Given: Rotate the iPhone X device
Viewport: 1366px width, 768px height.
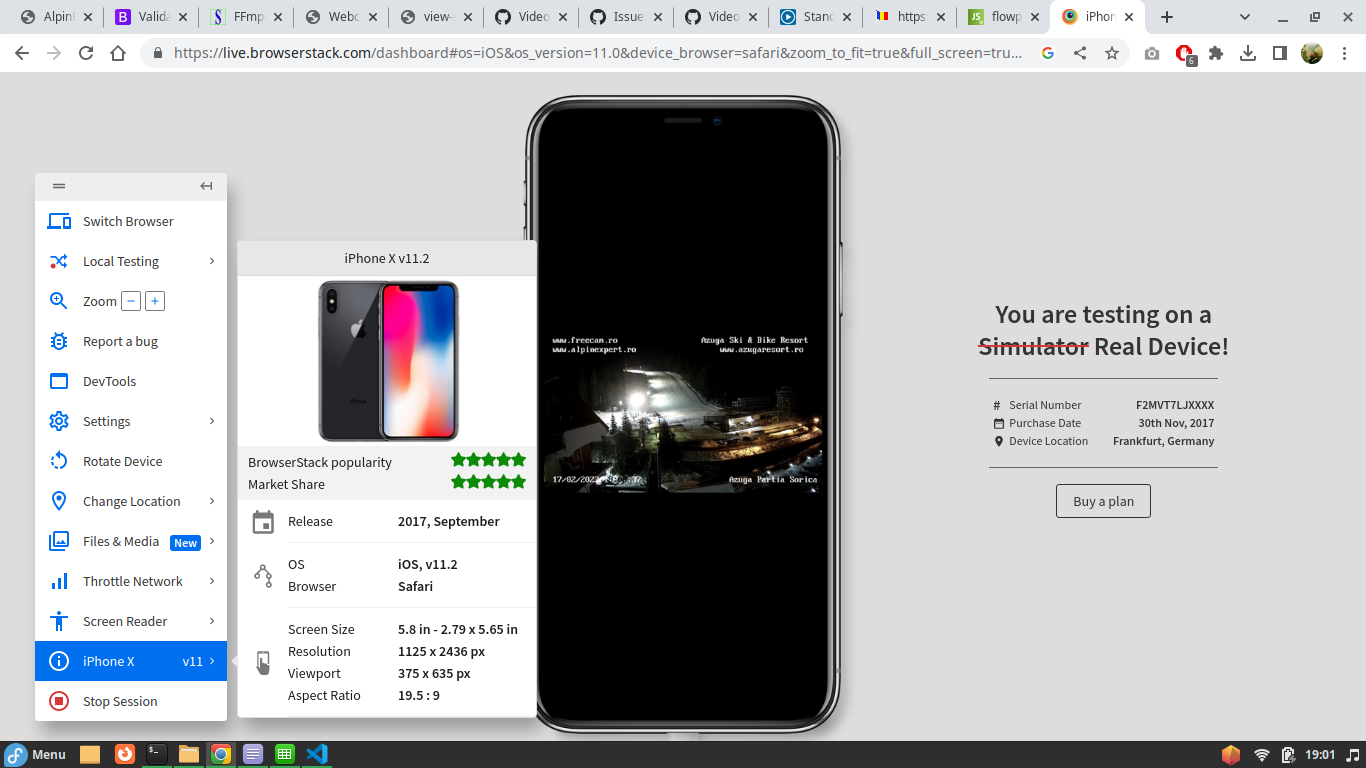Looking at the screenshot, I should pyautogui.click(x=122, y=461).
